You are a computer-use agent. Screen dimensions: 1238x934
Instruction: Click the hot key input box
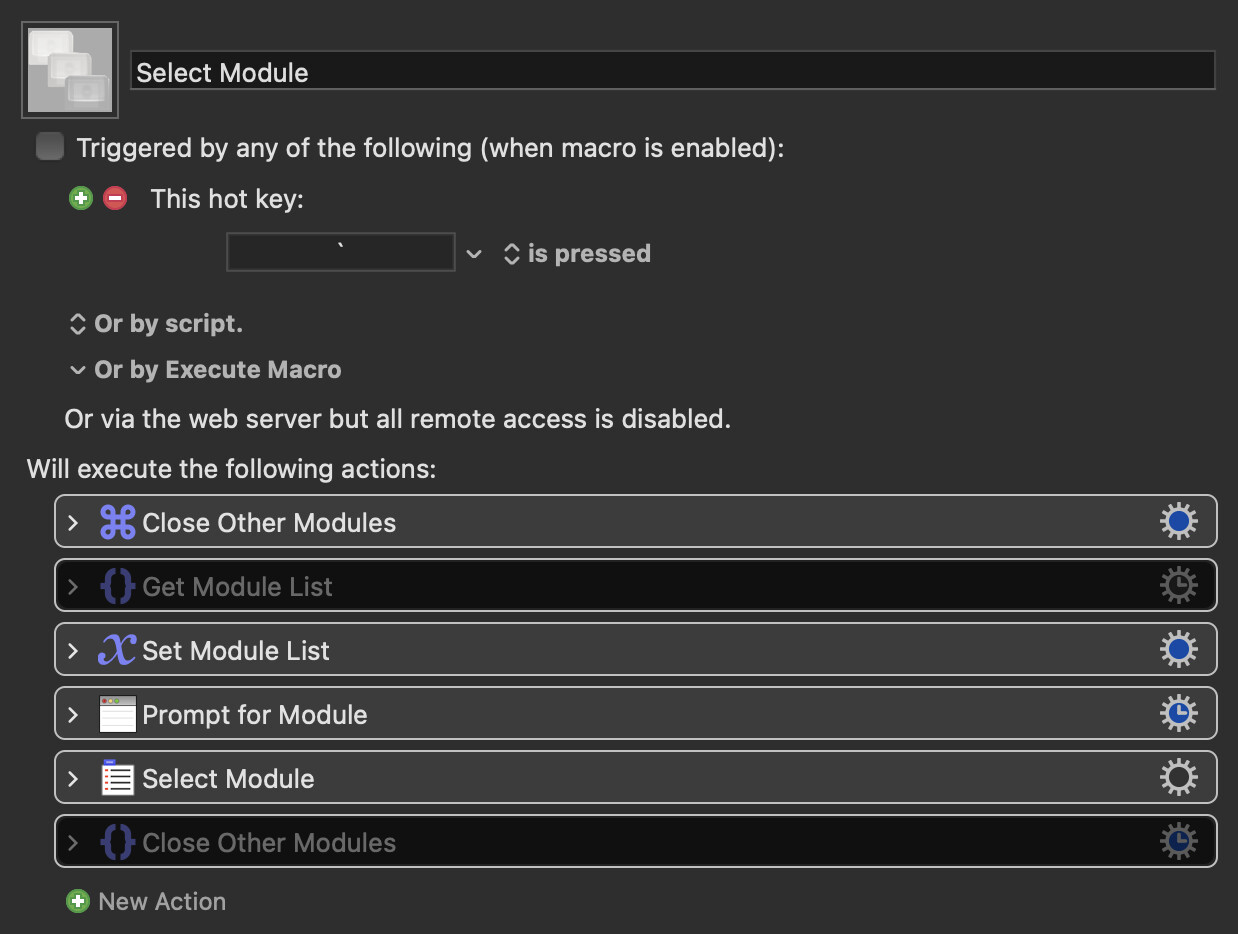341,253
